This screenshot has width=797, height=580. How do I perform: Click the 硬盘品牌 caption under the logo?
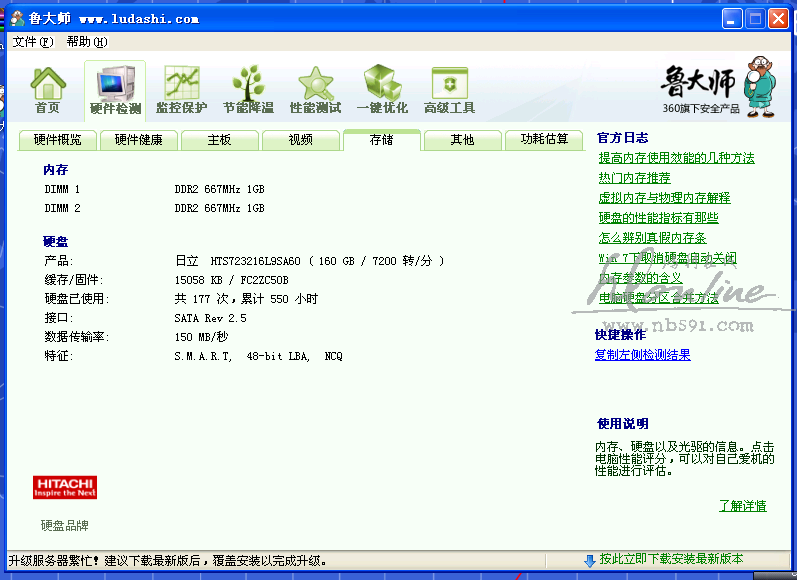coord(65,526)
